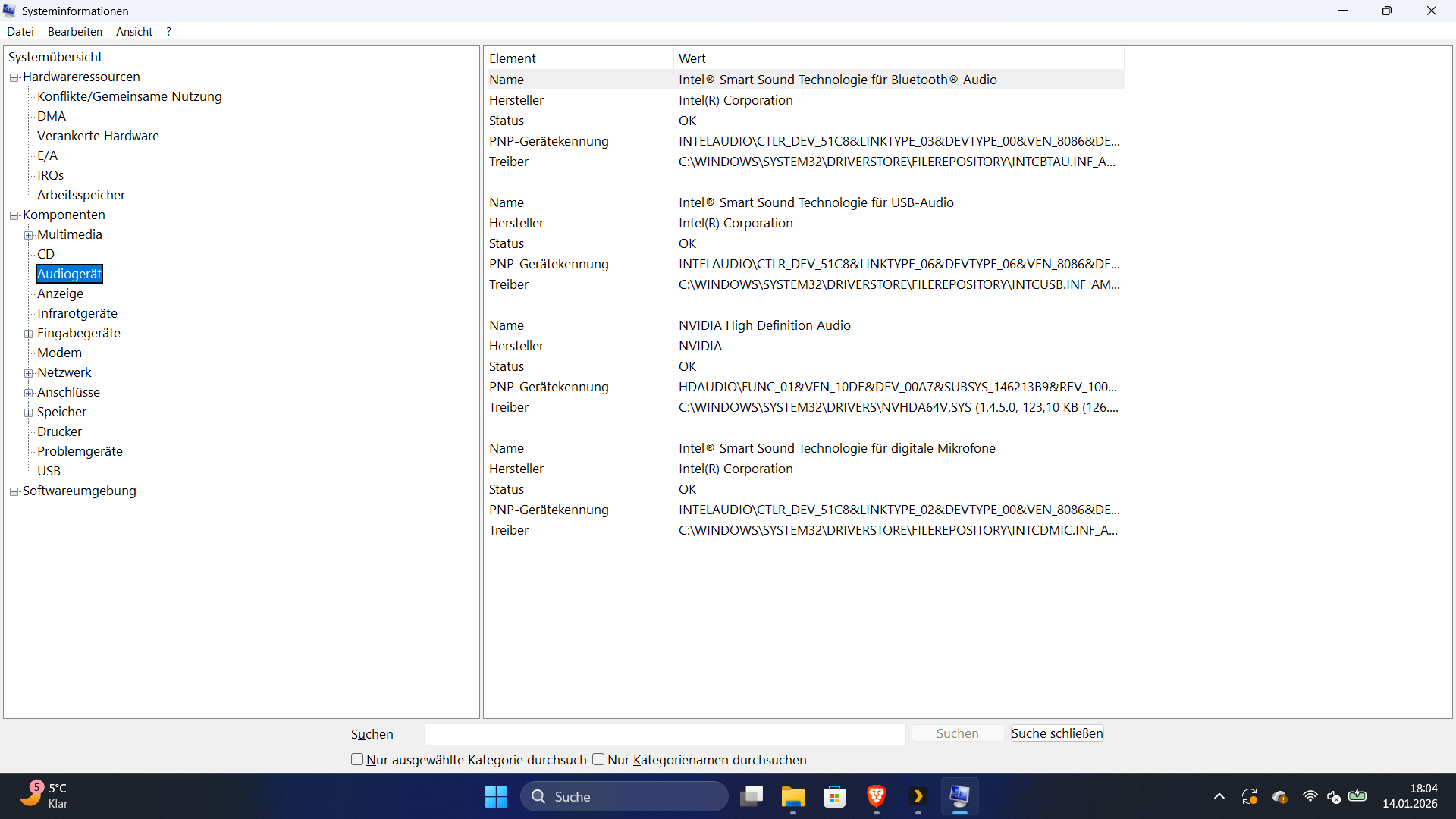Image resolution: width=1456 pixels, height=819 pixels.
Task: Open Plex from the taskbar
Action: 918,797
